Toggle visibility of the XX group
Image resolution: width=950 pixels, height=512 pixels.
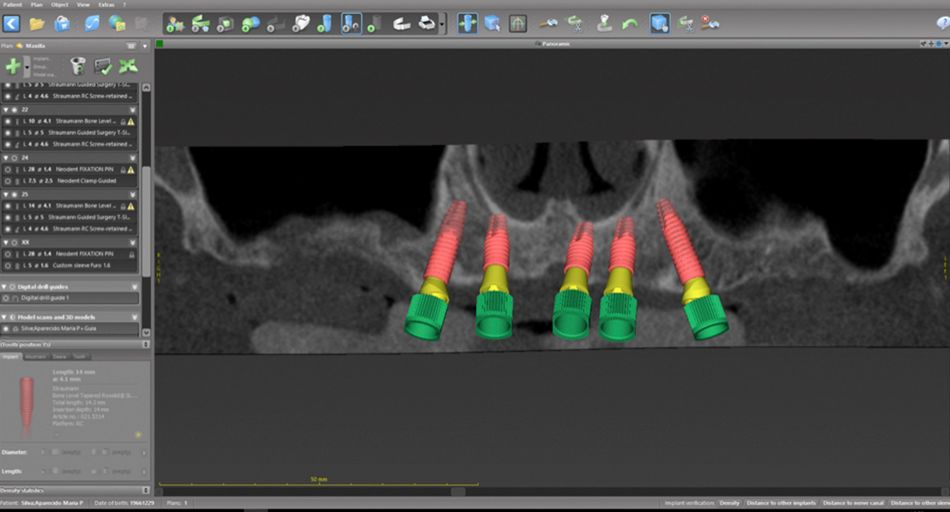(x=15, y=242)
